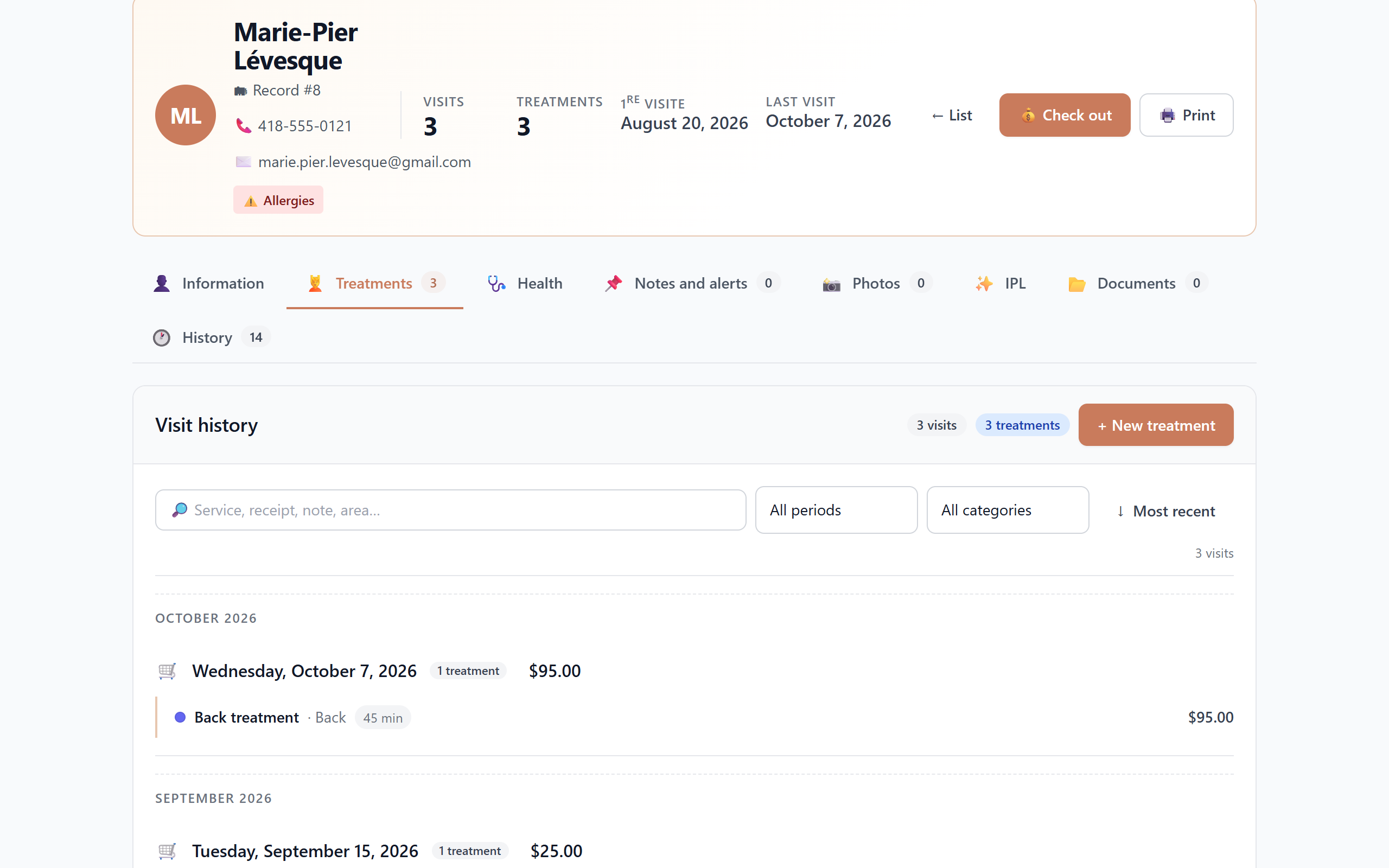Click the pushpin icon for Notes and alerts
The height and width of the screenshot is (868, 1389).
614,284
